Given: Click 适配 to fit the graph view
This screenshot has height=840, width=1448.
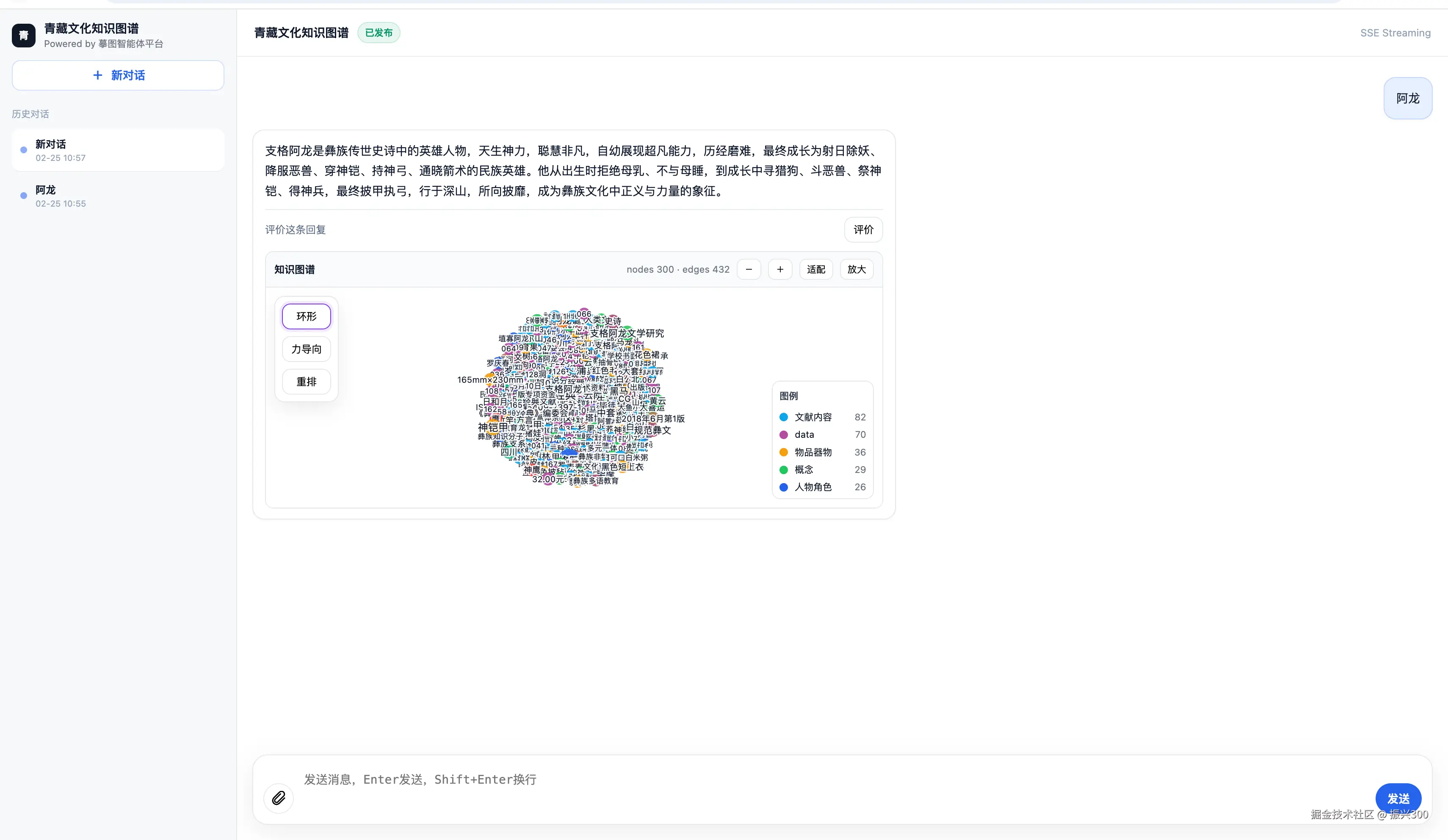Looking at the screenshot, I should click(x=815, y=269).
